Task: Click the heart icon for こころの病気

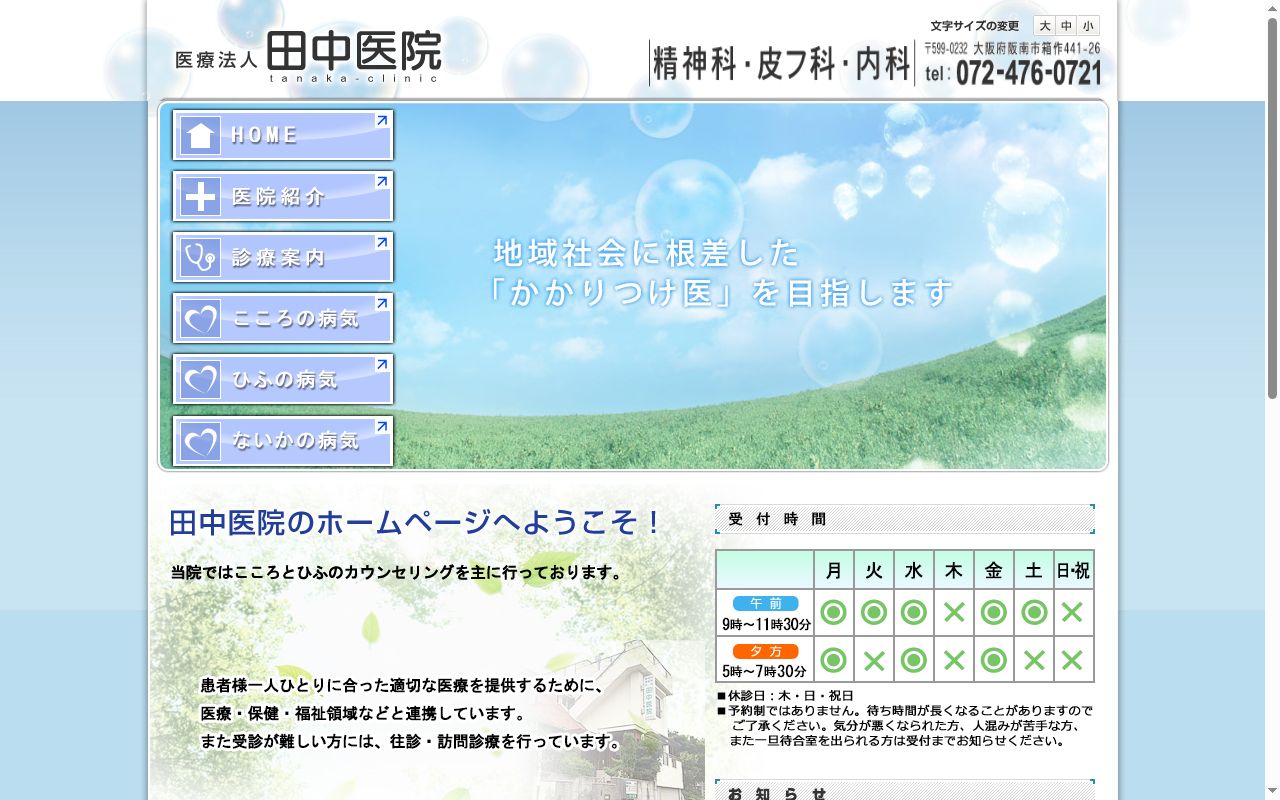Action: tap(201, 319)
